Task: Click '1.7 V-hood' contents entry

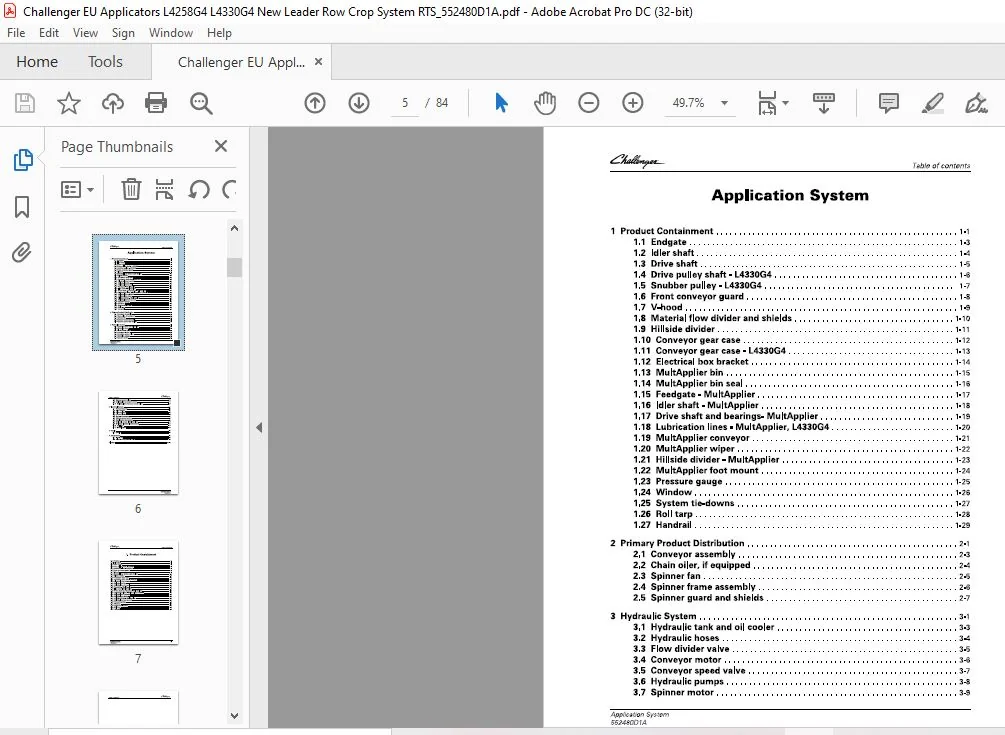Action: (801, 307)
